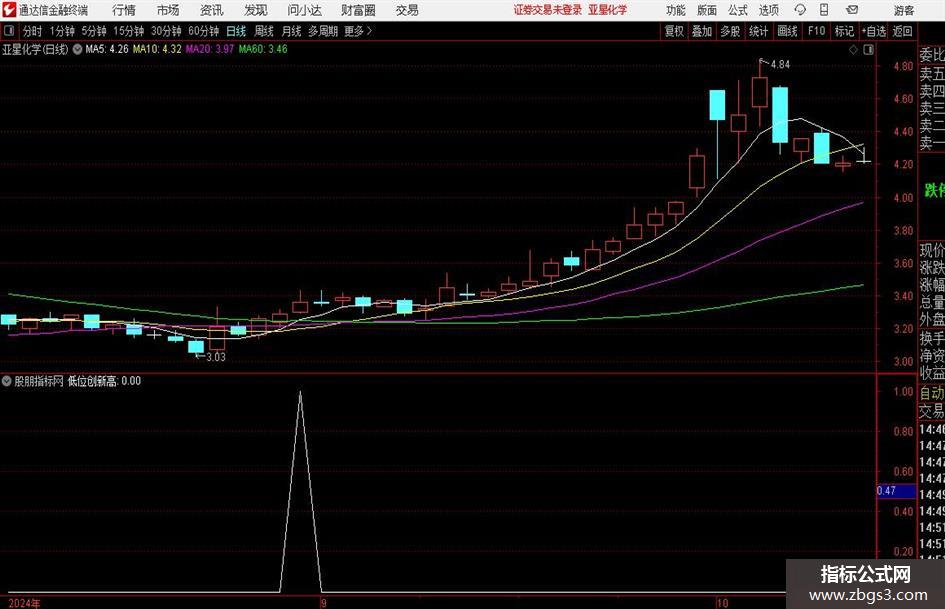This screenshot has height=609, width=945.
Task: Open the mail envelope icon
Action: (852, 10)
